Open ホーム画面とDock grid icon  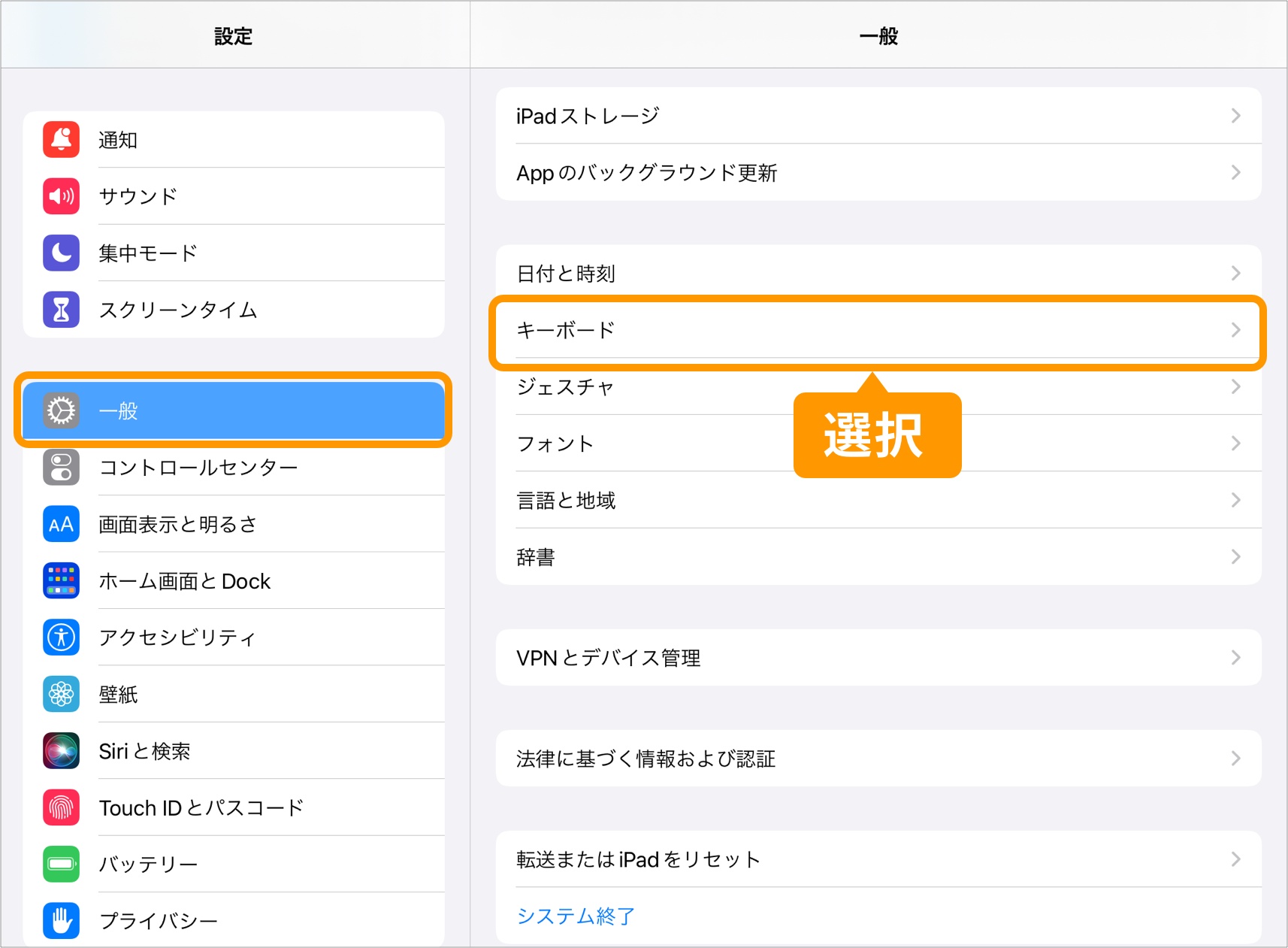61,580
